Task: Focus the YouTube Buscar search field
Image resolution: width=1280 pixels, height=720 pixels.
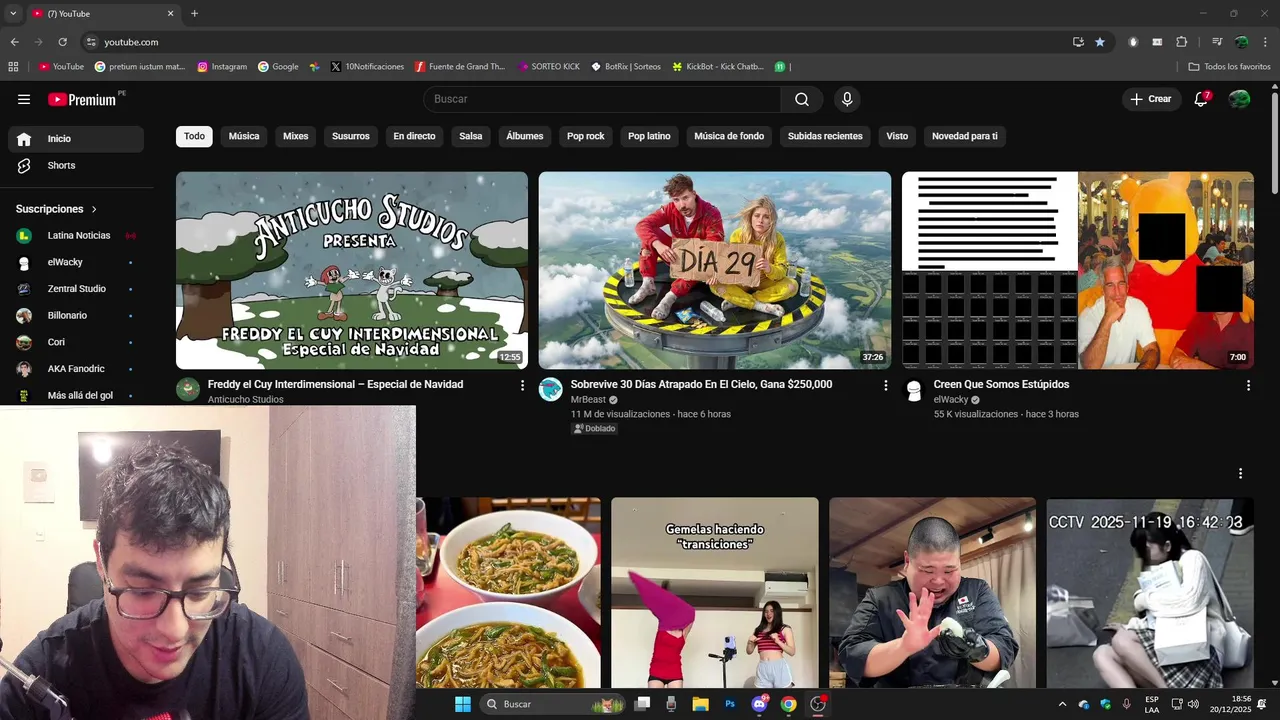Action: click(602, 99)
